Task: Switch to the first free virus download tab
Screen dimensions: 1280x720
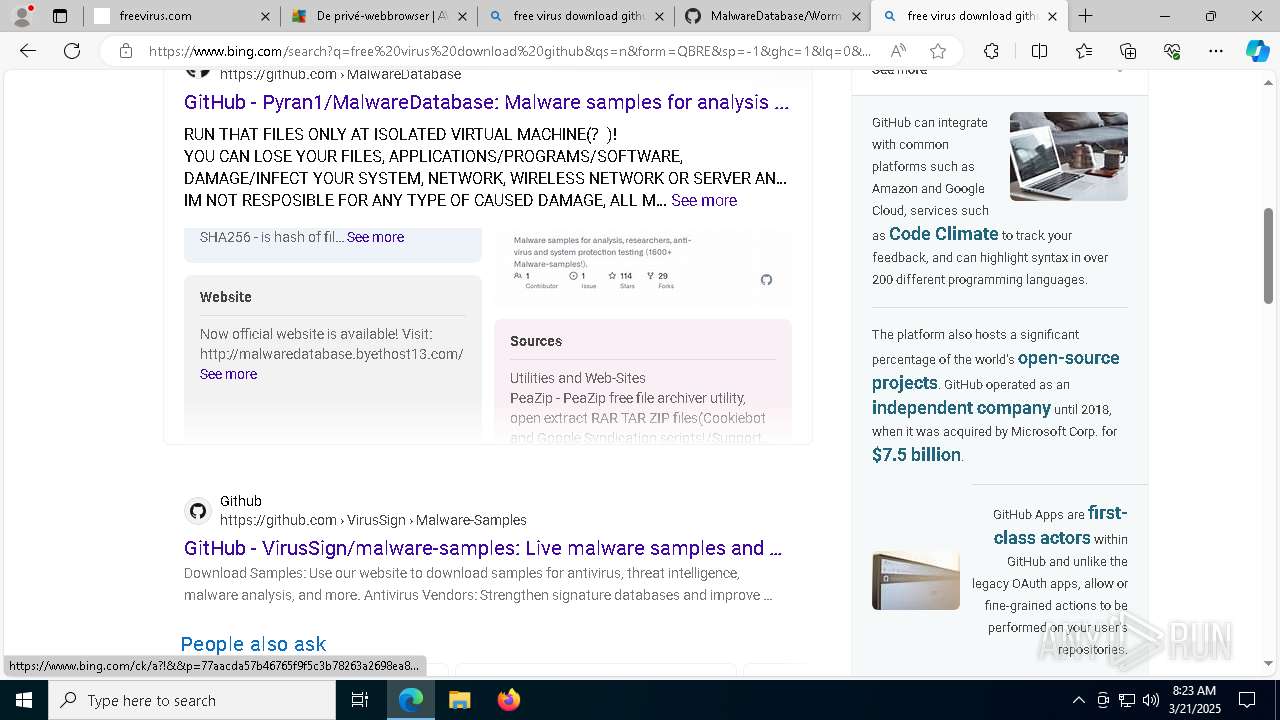Action: tap(575, 16)
